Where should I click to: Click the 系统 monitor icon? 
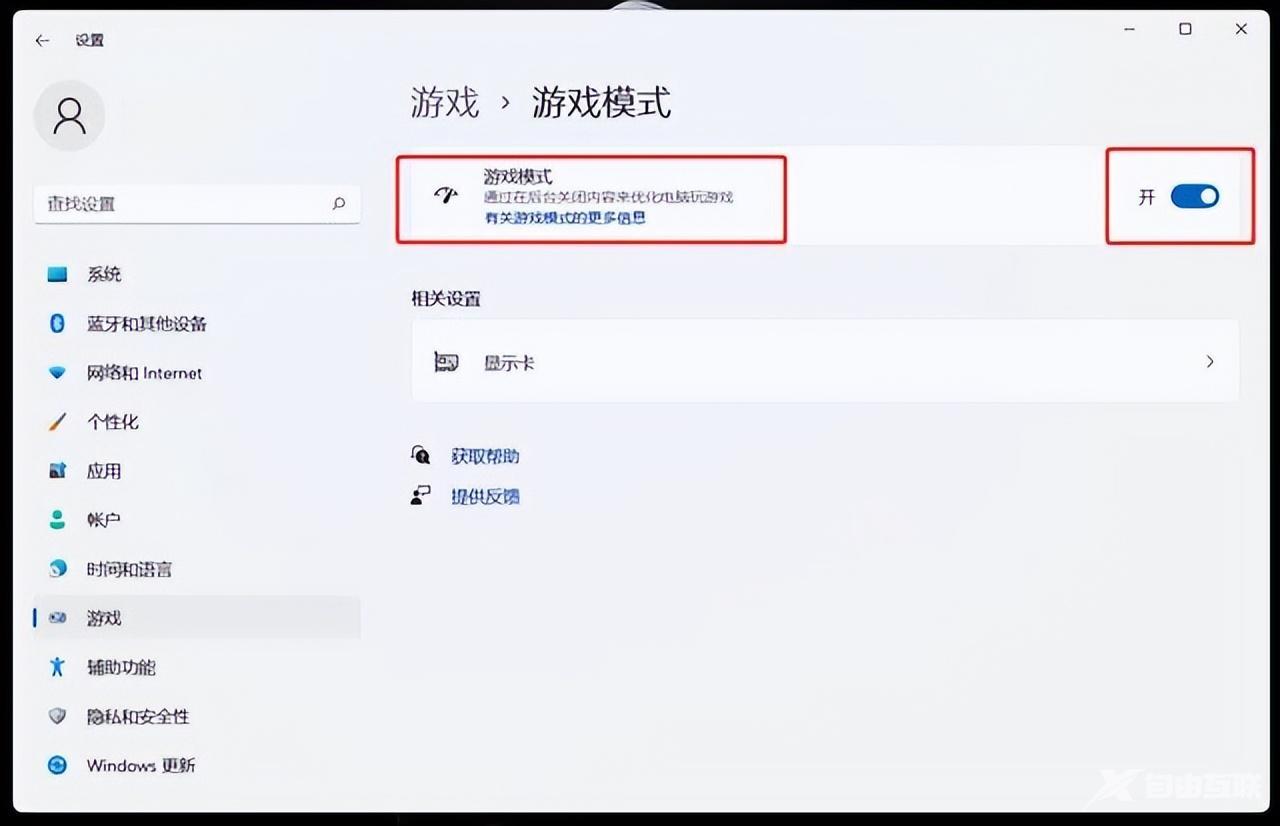(57, 274)
